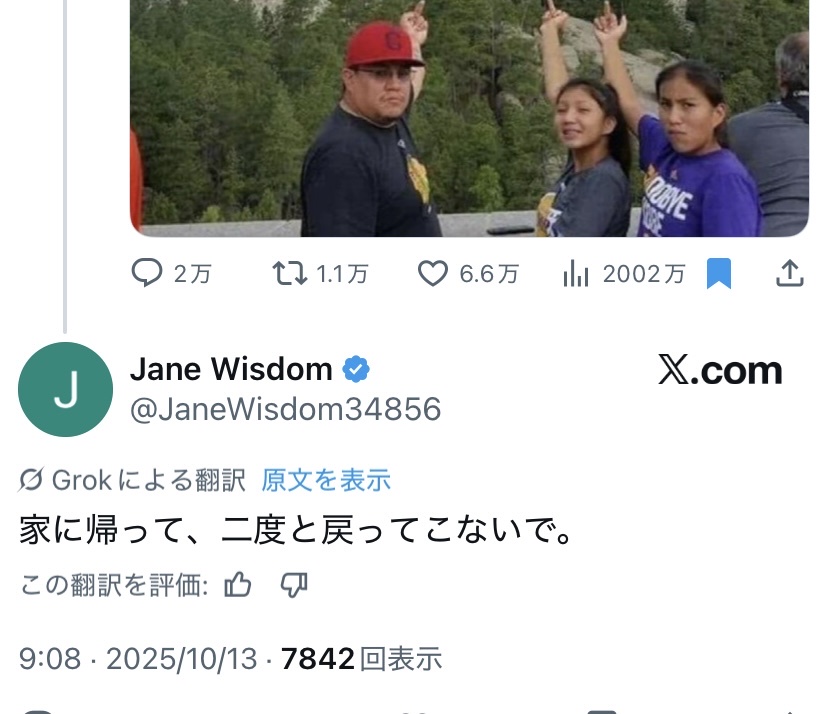The height and width of the screenshot is (714, 828).
Task: Tap the blue verified badge
Action: pos(356,369)
